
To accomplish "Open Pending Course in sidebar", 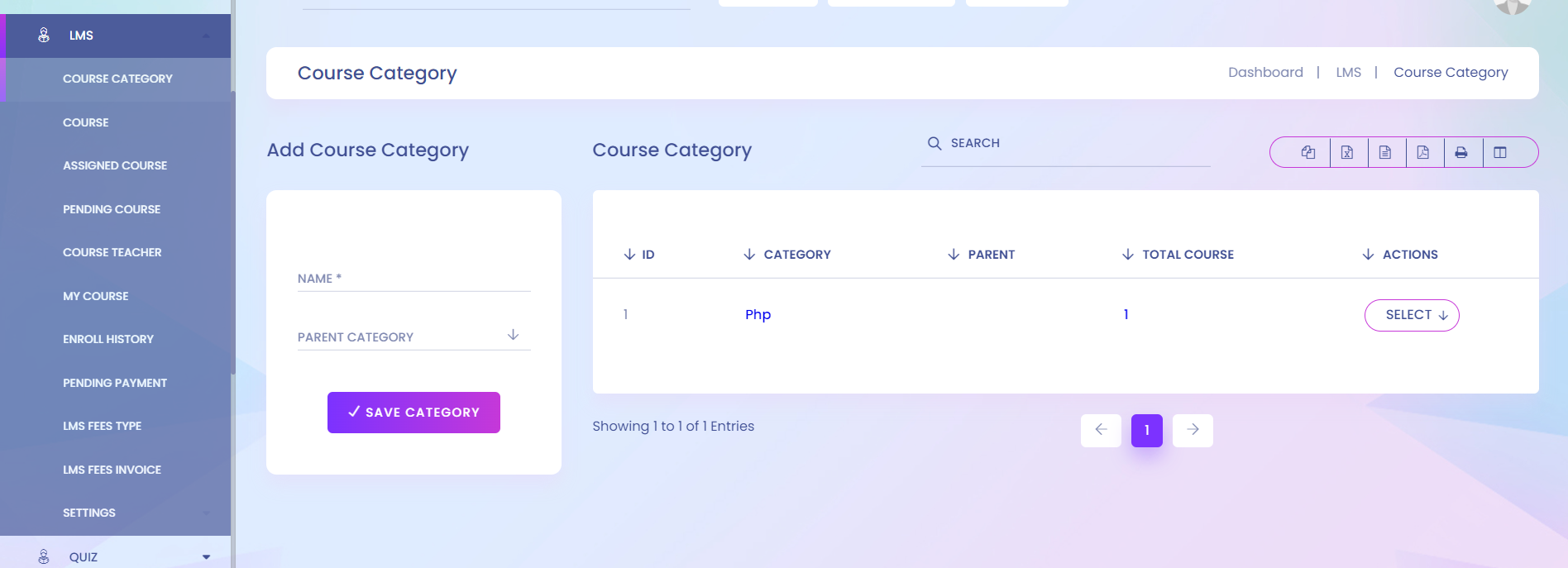I will (x=112, y=209).
